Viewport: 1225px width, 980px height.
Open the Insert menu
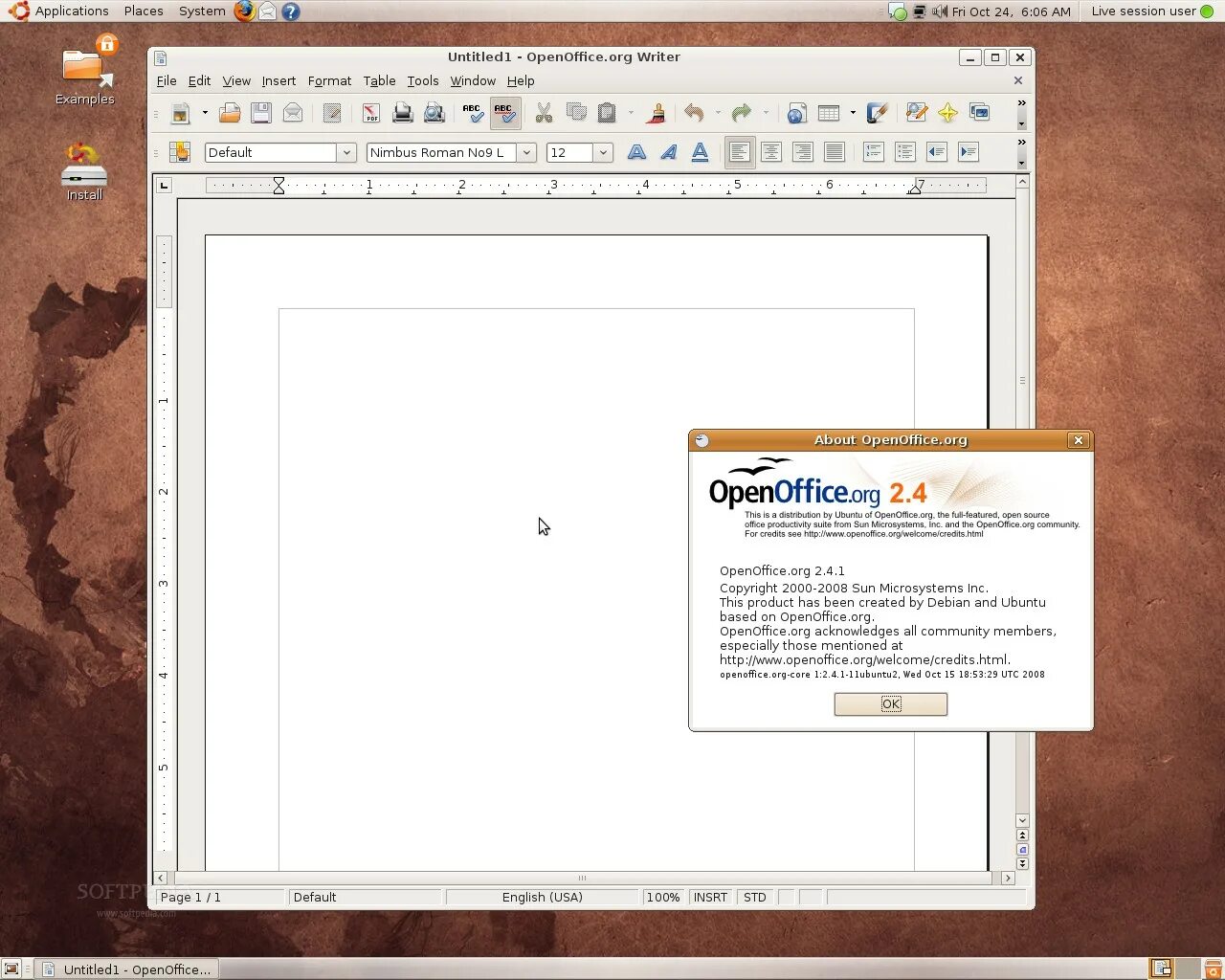point(278,81)
